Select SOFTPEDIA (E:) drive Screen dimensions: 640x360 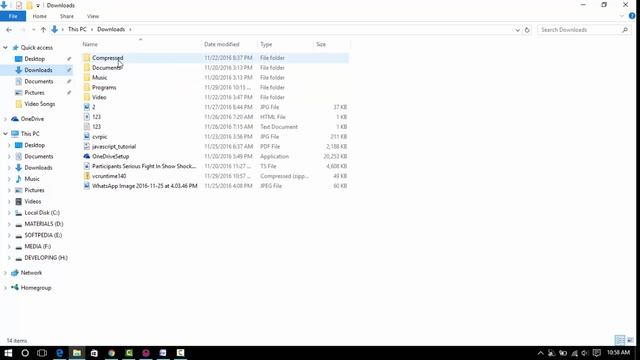point(43,236)
